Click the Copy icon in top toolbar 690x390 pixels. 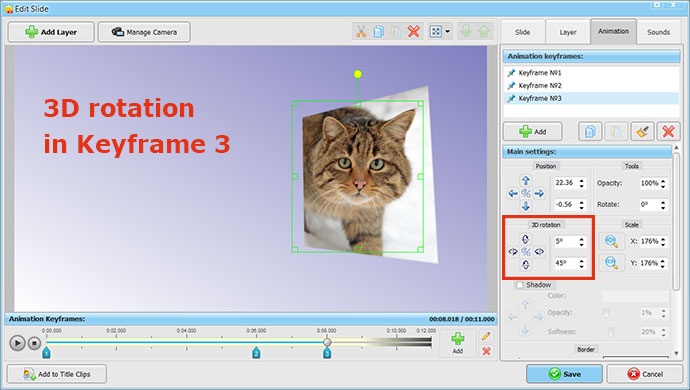[x=378, y=32]
